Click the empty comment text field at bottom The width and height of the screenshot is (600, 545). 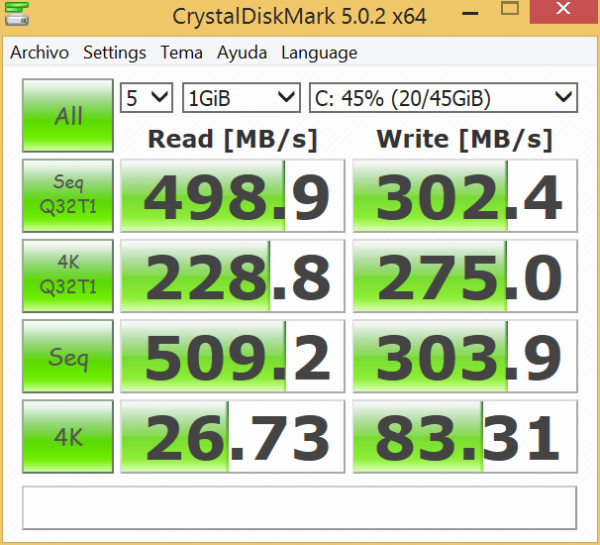(x=299, y=507)
